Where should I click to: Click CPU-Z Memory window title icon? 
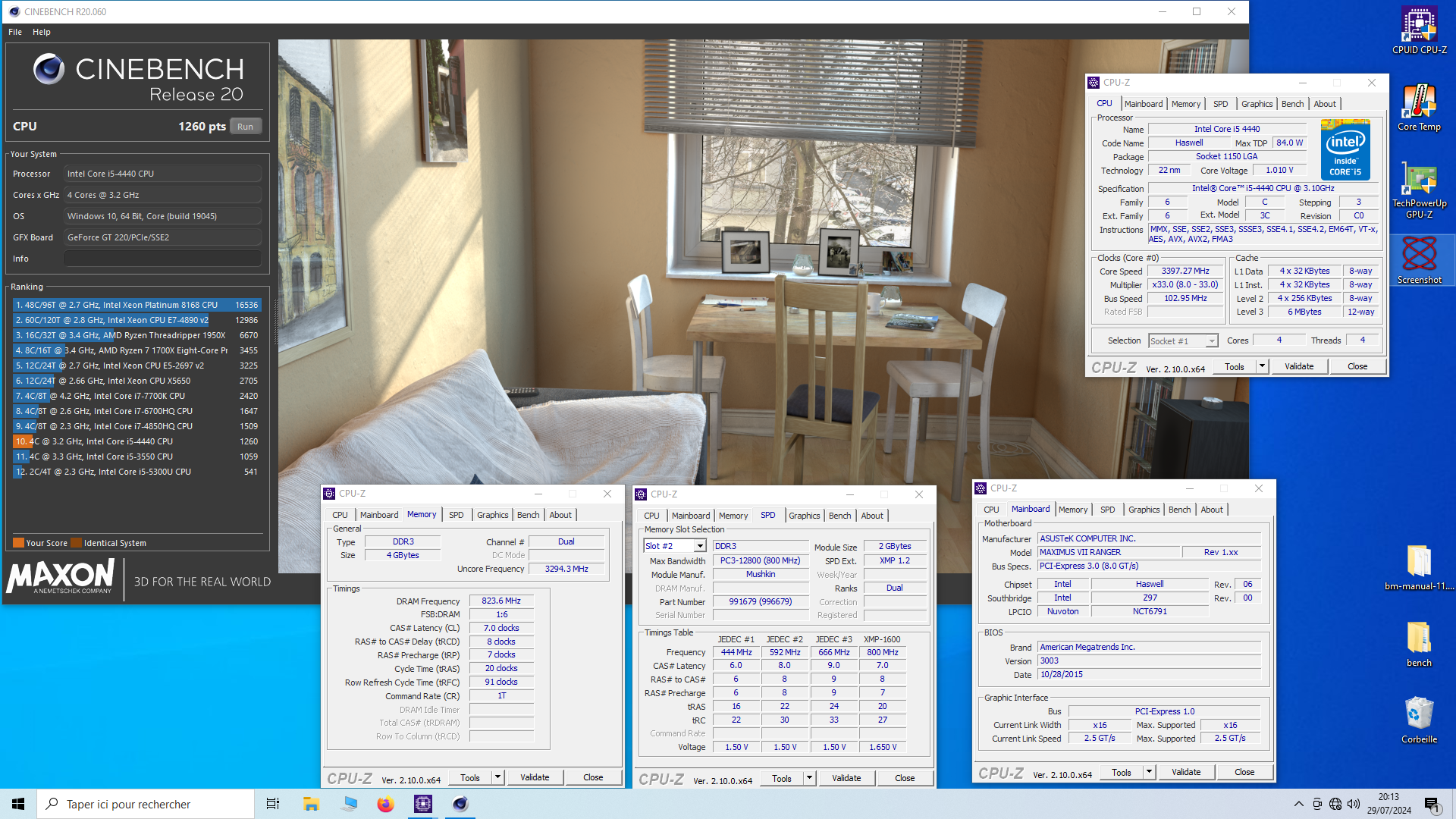pyautogui.click(x=329, y=494)
